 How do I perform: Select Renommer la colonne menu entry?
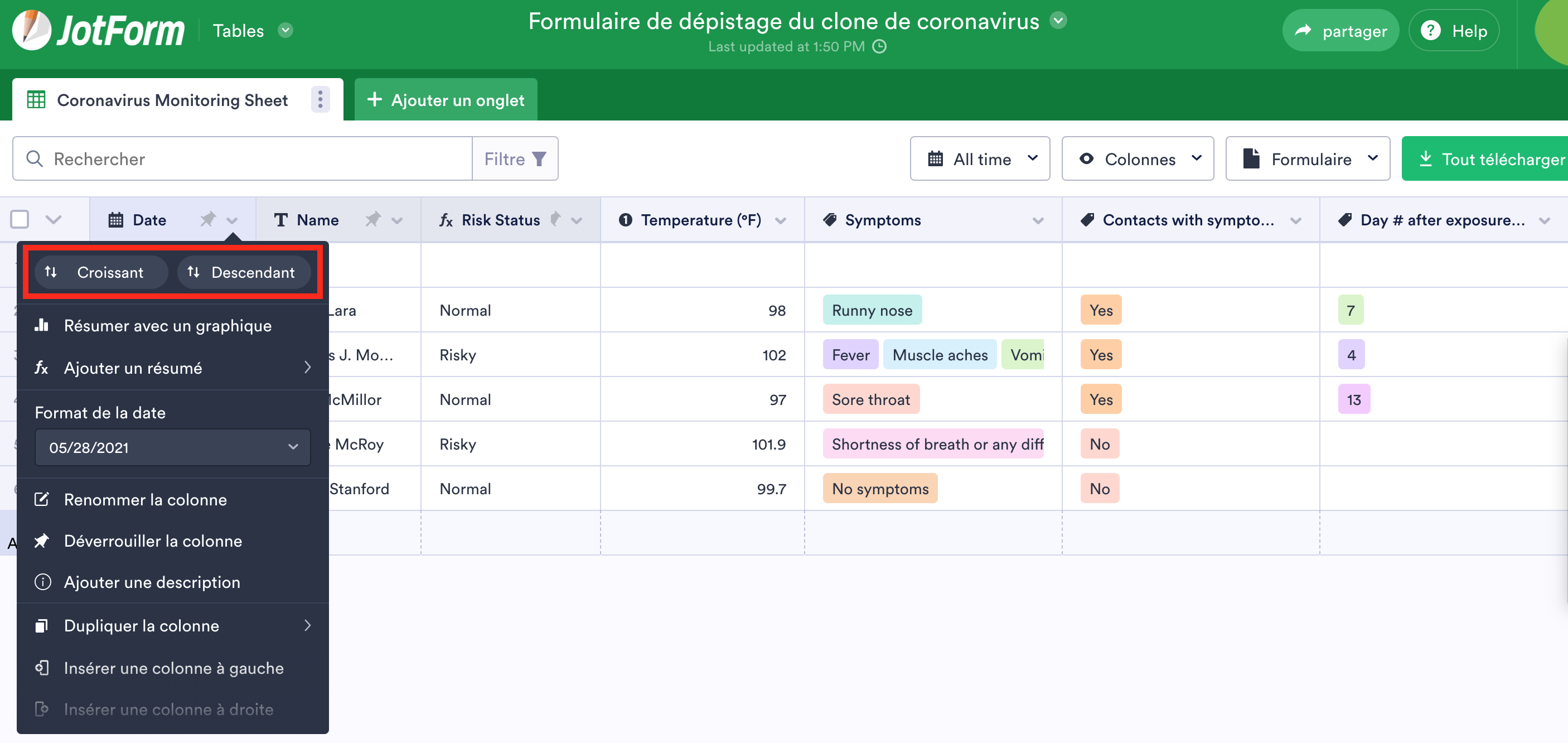pyautogui.click(x=145, y=500)
